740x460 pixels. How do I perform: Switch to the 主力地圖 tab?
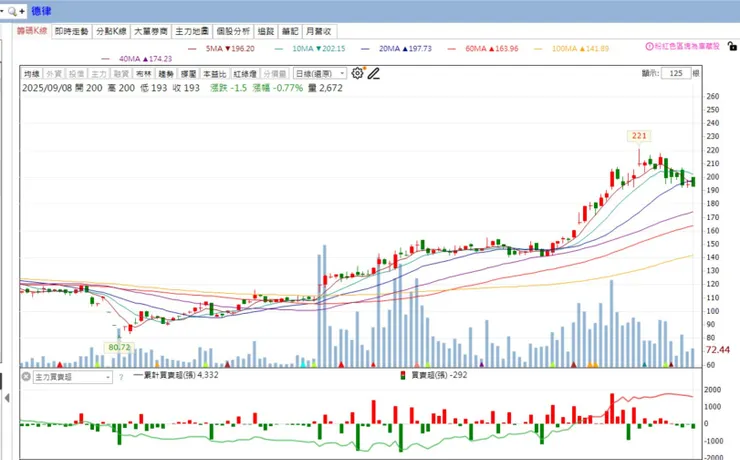192,31
